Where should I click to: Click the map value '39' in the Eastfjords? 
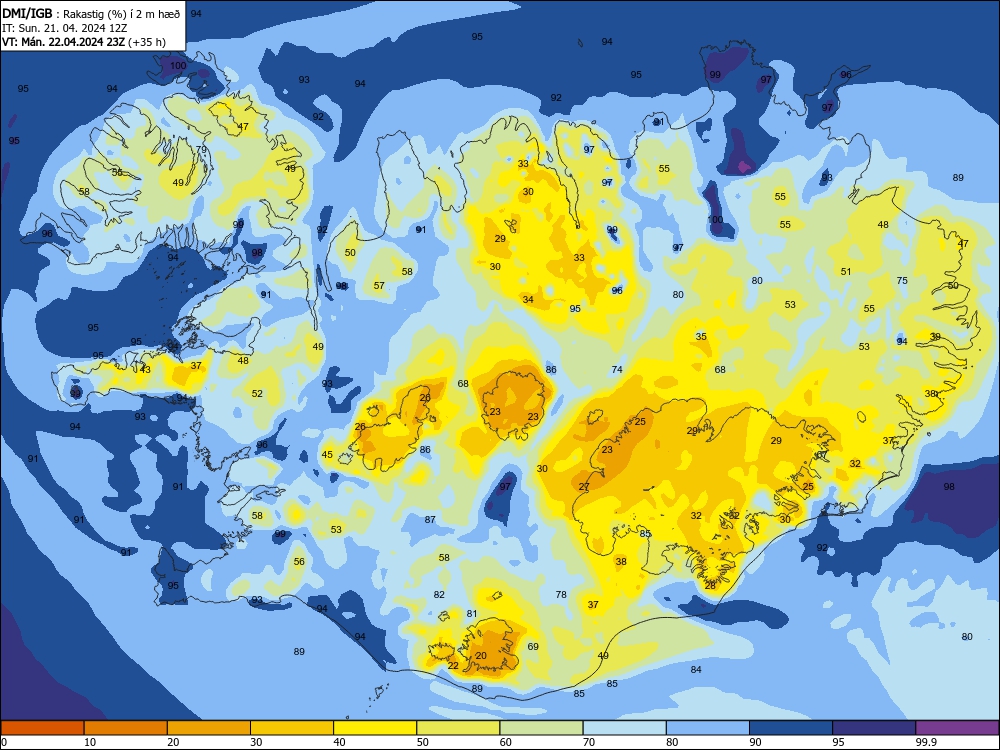pyautogui.click(x=935, y=337)
